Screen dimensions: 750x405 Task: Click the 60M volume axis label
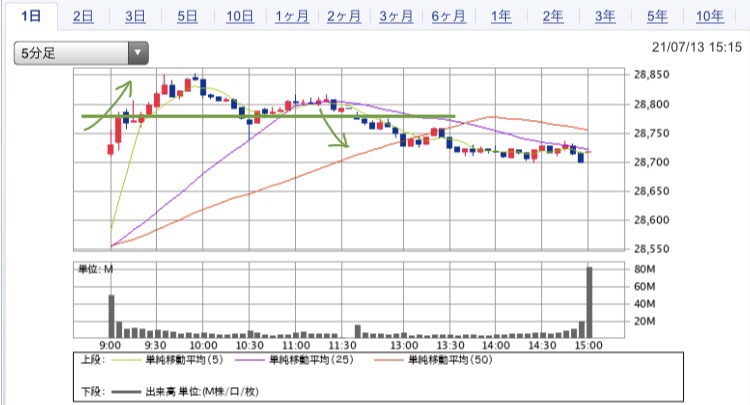[x=644, y=286]
